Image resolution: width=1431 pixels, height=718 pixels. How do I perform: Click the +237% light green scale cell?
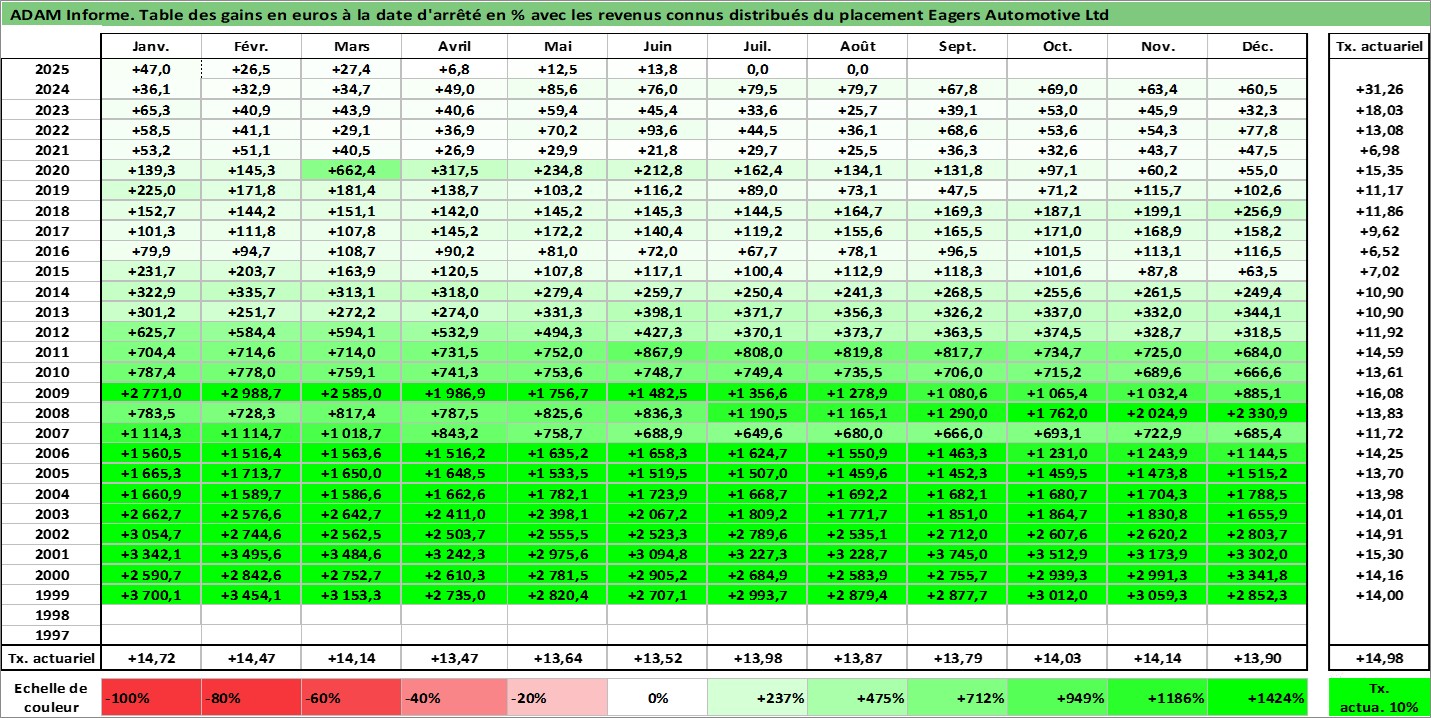pyautogui.click(x=757, y=697)
